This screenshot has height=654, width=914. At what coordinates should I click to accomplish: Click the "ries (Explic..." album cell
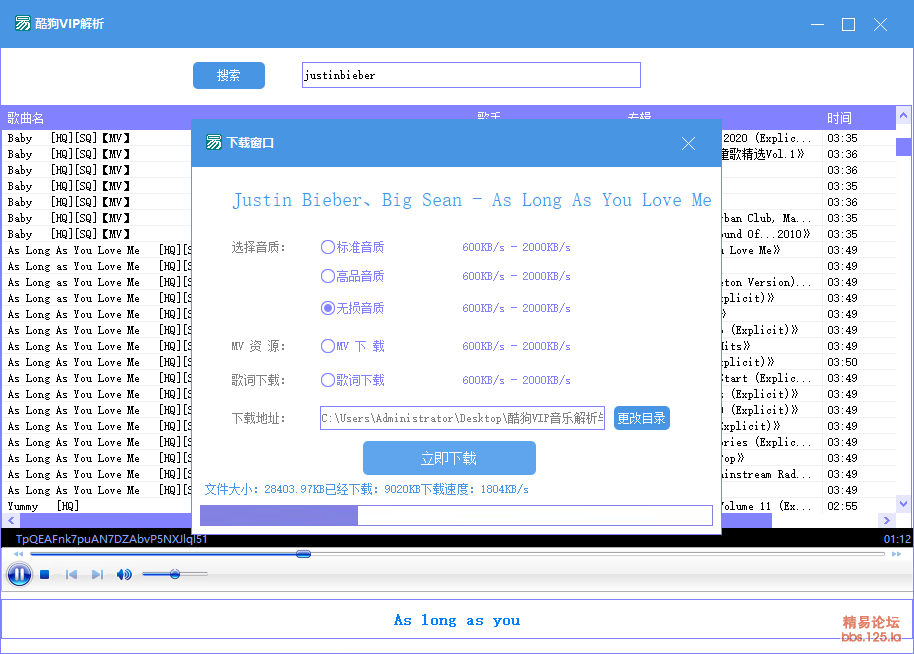(767, 442)
